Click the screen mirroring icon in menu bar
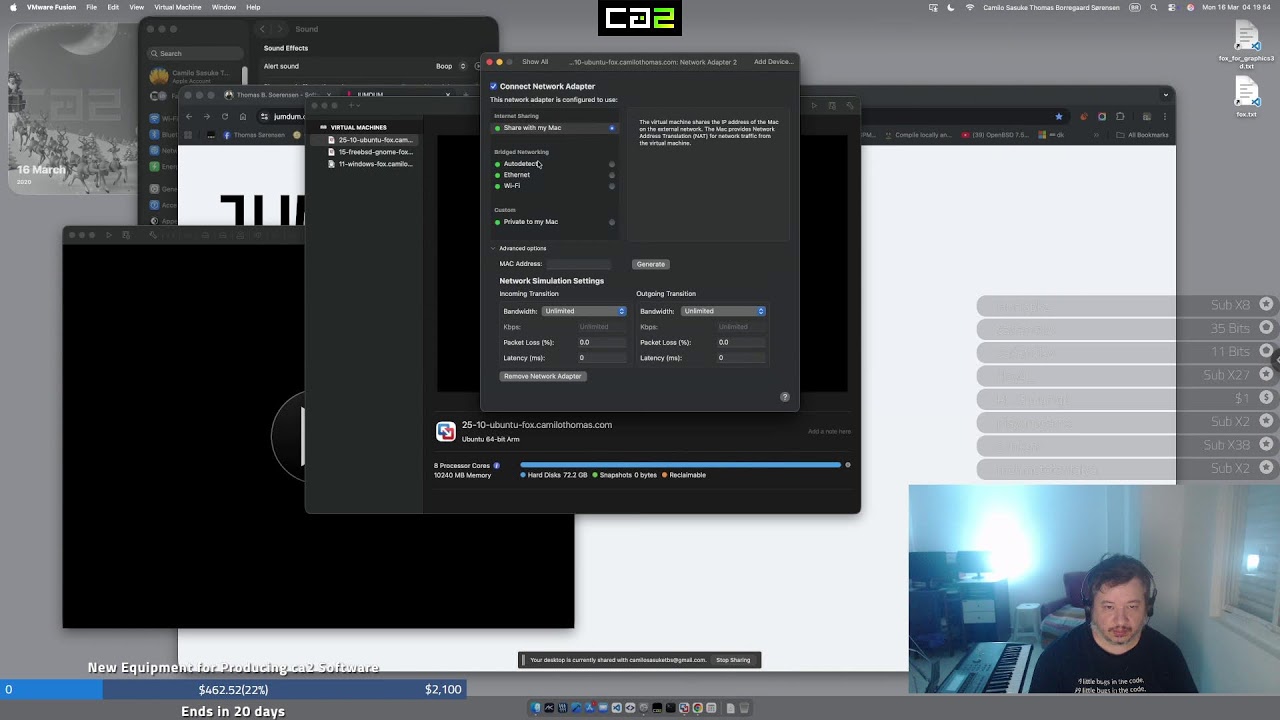 point(933,7)
